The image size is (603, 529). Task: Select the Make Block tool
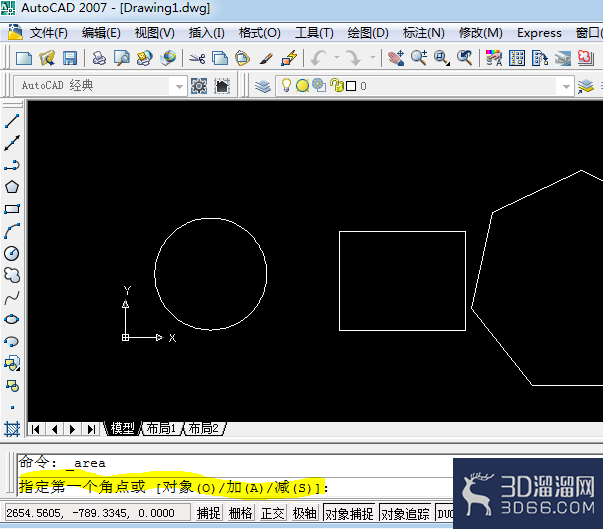click(x=12, y=386)
